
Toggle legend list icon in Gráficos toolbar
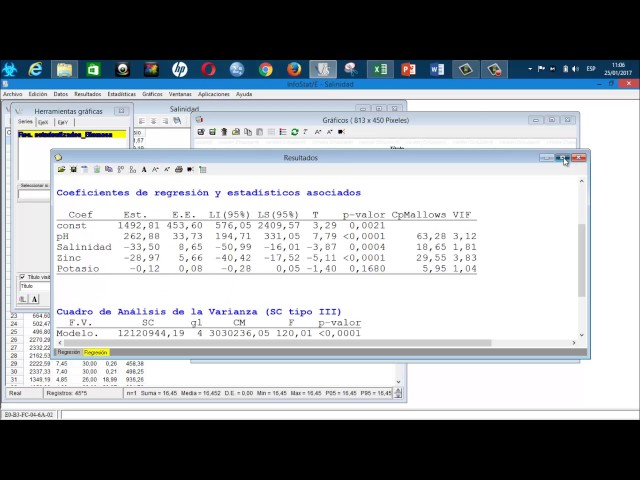[283, 132]
